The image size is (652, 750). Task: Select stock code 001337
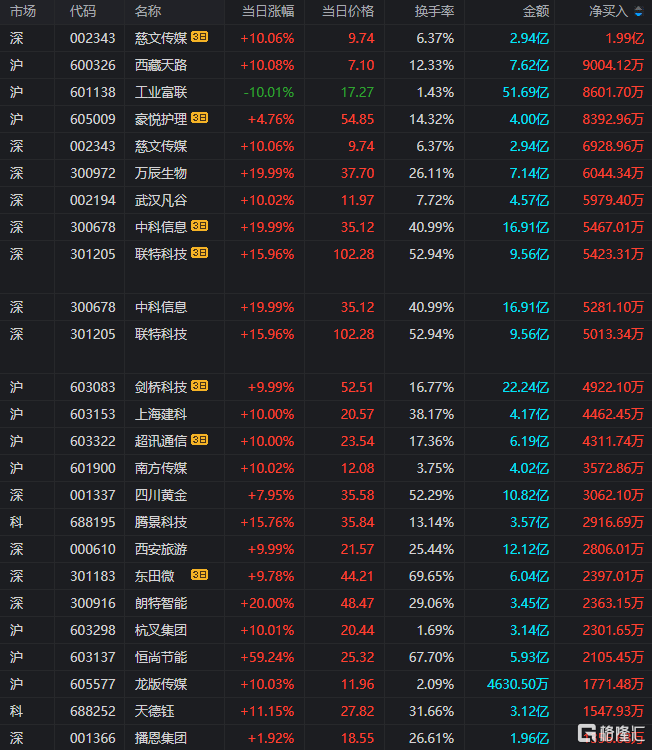pyautogui.click(x=93, y=495)
